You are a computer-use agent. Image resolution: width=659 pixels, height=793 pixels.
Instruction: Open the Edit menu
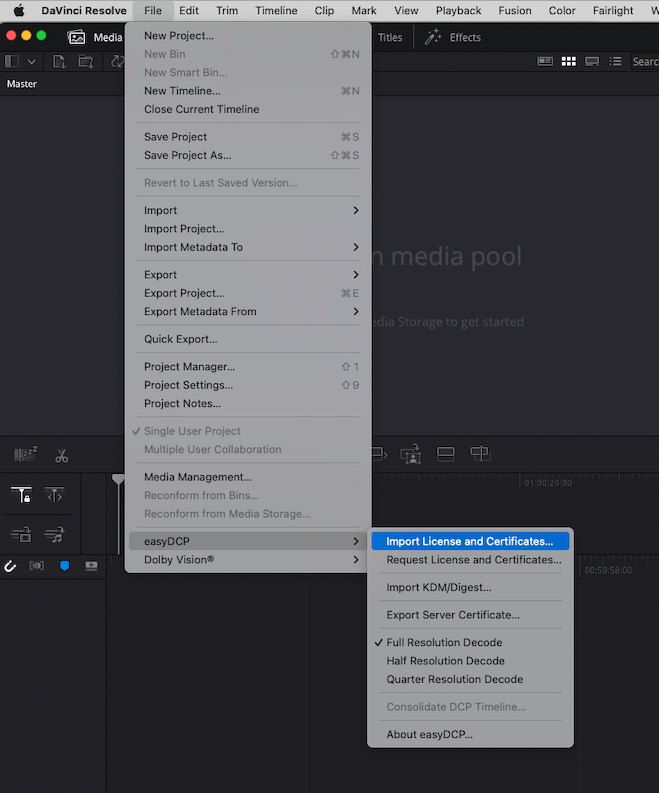pyautogui.click(x=189, y=11)
